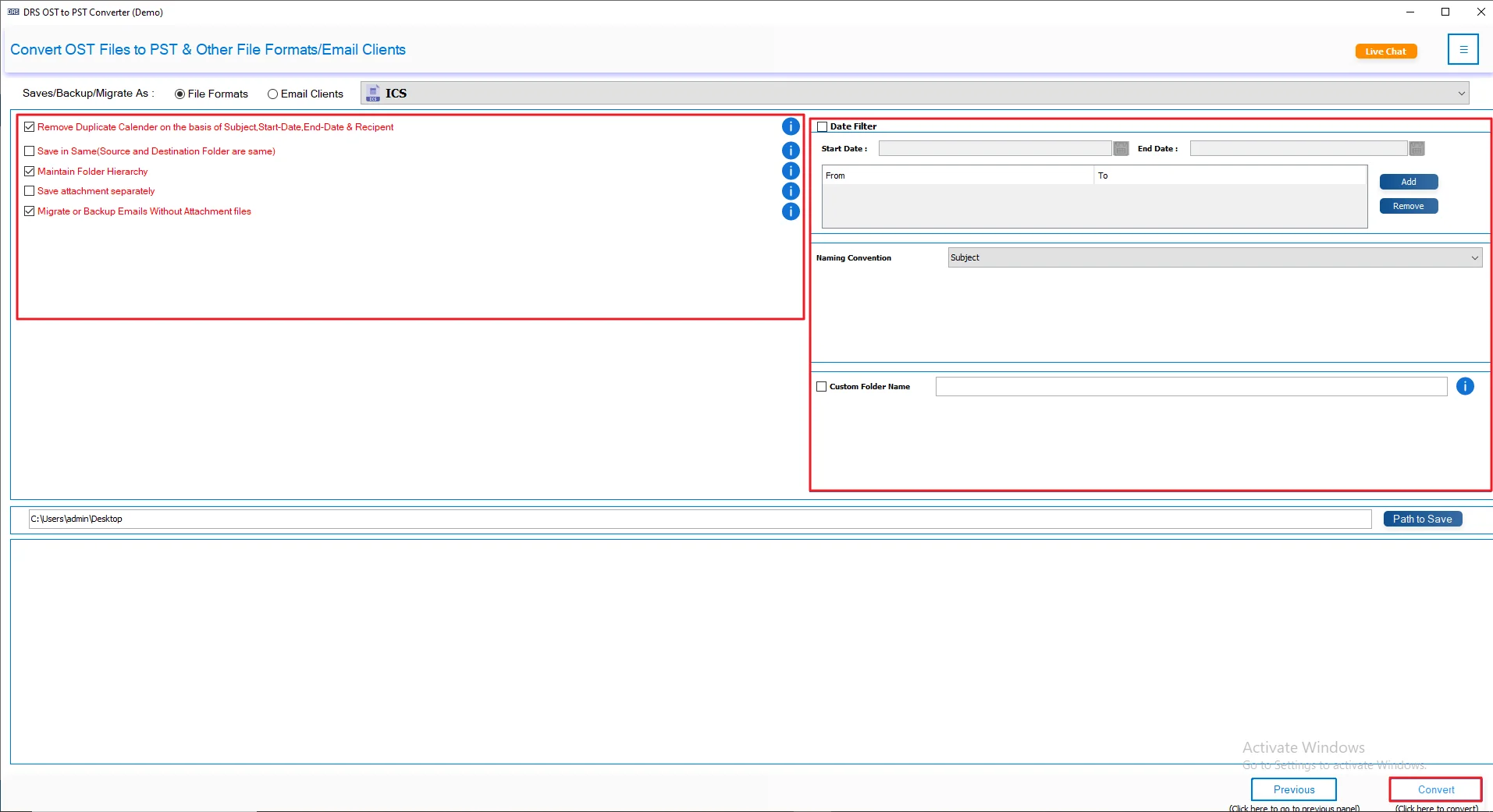Select Email Clients radio button
Image resolution: width=1493 pixels, height=812 pixels.
click(272, 94)
